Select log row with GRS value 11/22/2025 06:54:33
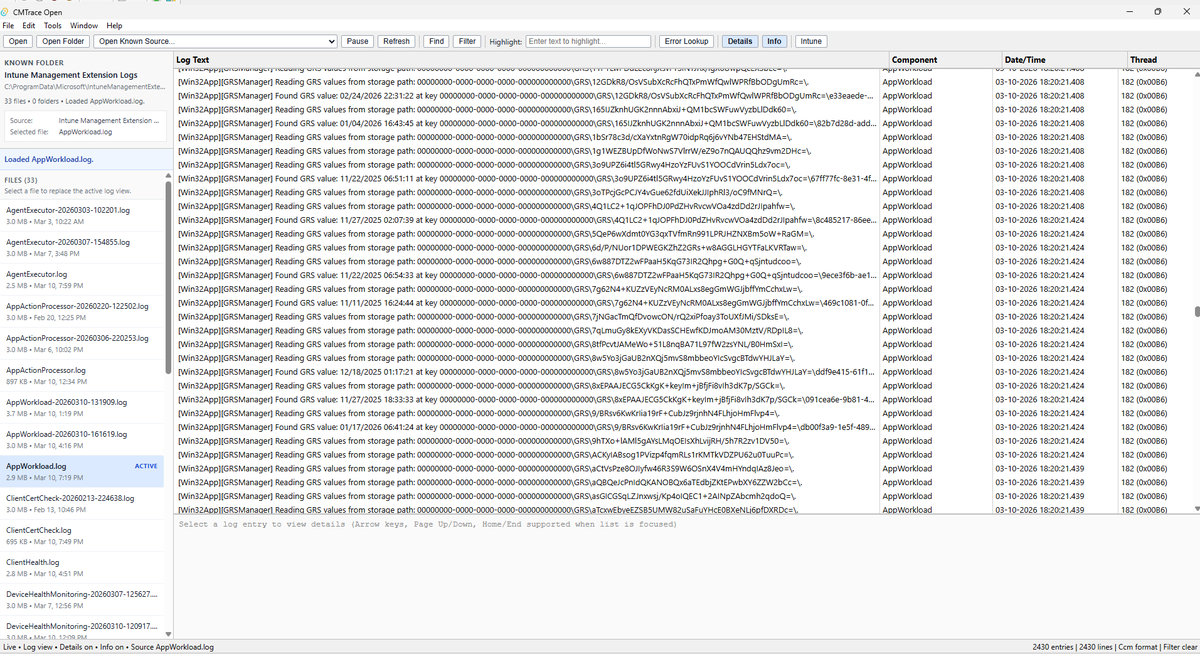Viewport: 1200px width, 654px height. click(x=683, y=275)
